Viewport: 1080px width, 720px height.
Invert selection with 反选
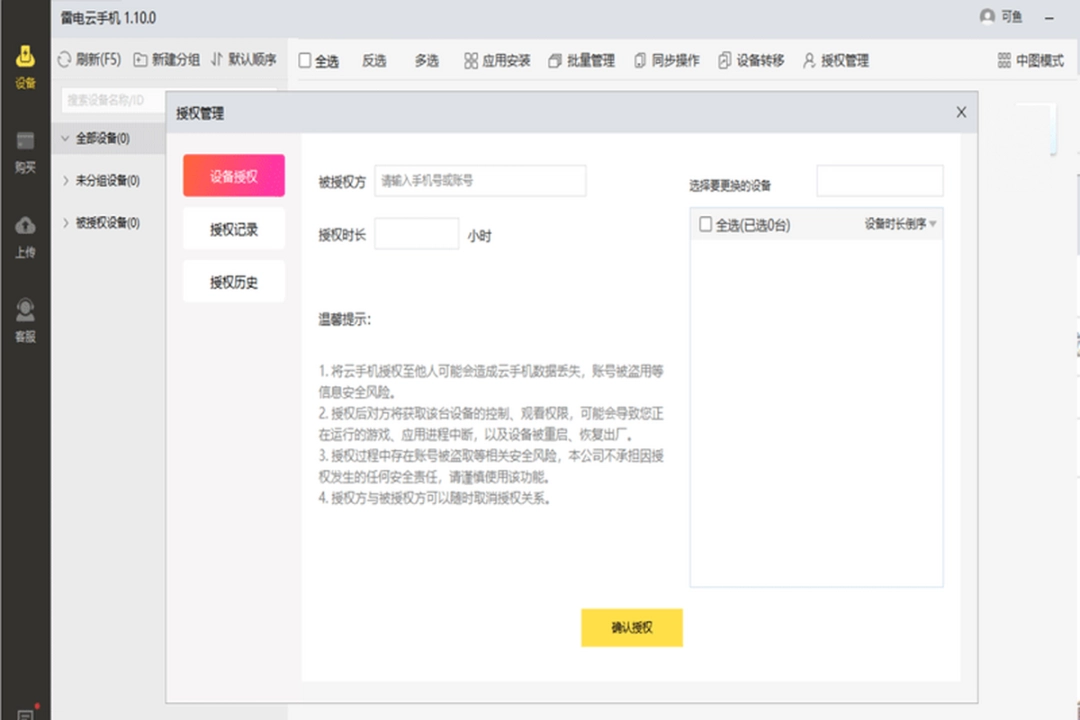[373, 60]
